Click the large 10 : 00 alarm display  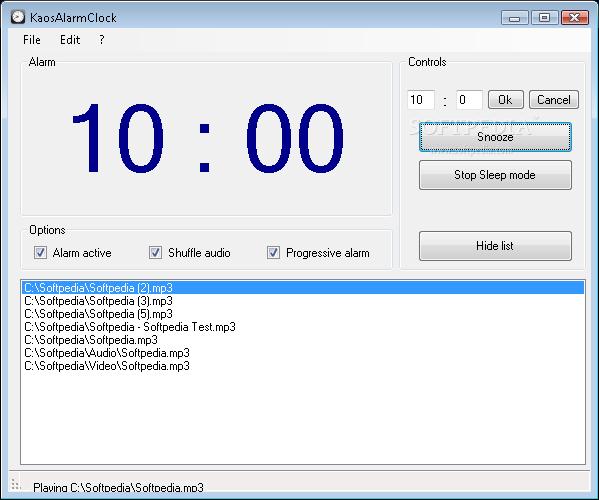coord(208,138)
